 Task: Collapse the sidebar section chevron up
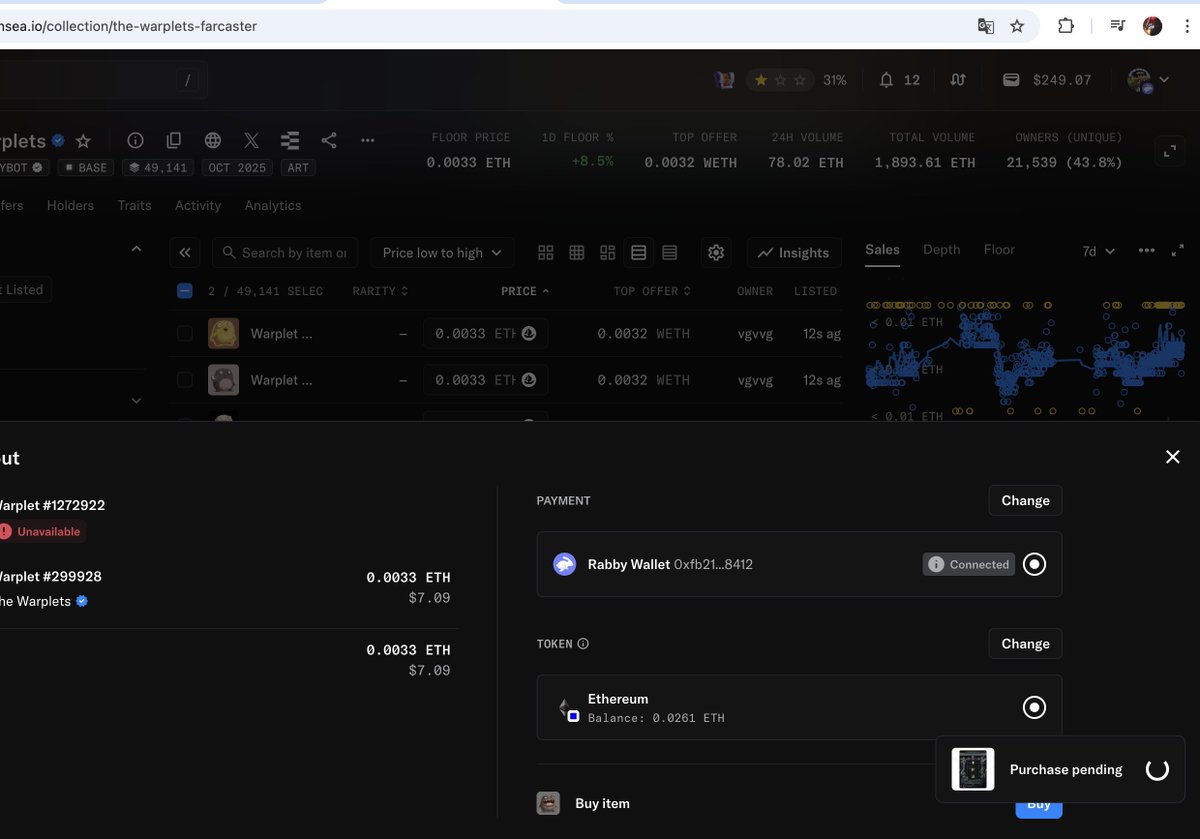[136, 249]
